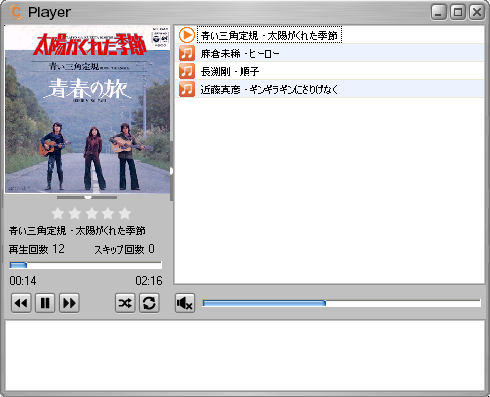Pause playback with the pause button

45,303
